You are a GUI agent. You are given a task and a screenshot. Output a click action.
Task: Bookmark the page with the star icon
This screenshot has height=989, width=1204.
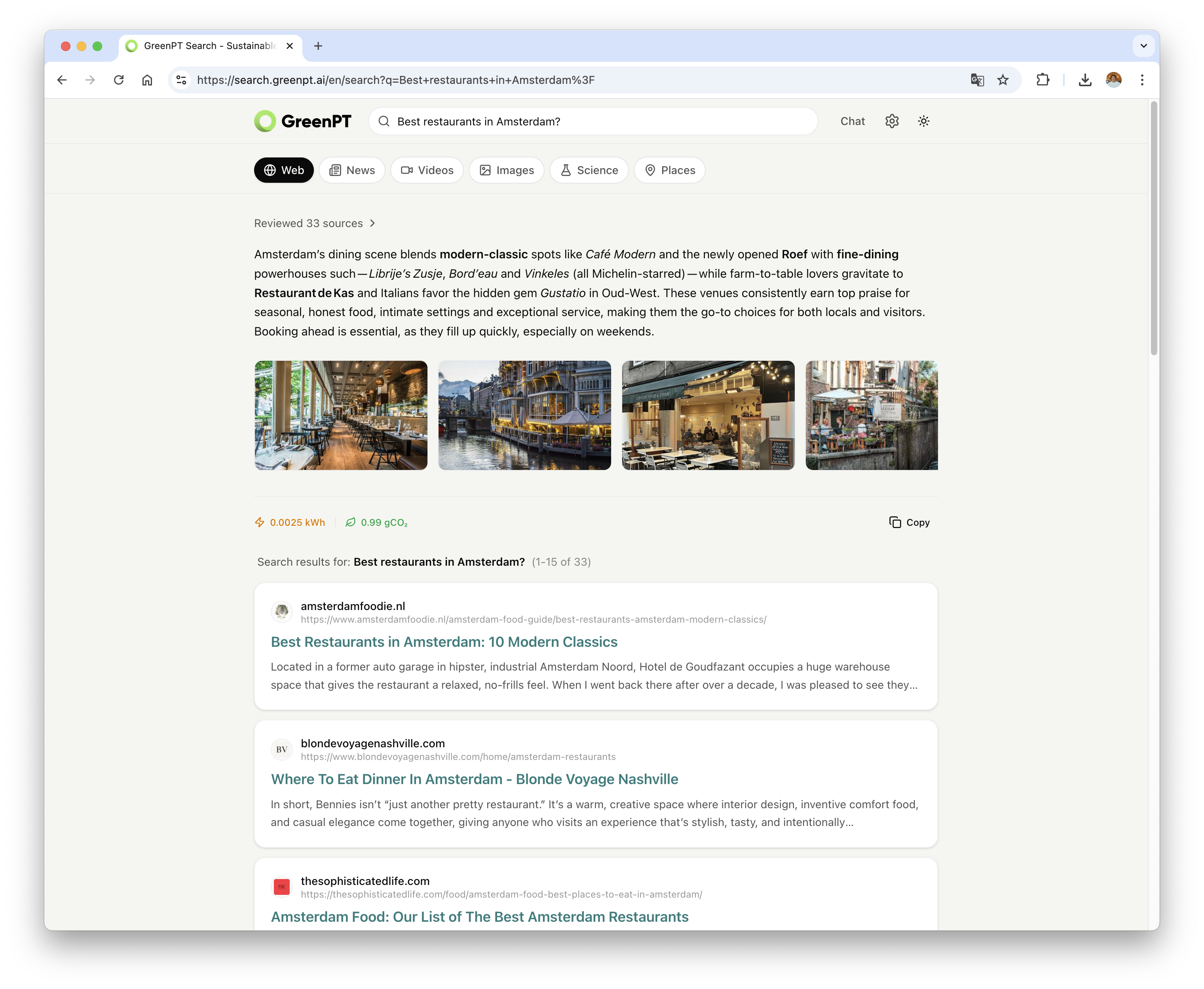(x=1003, y=80)
